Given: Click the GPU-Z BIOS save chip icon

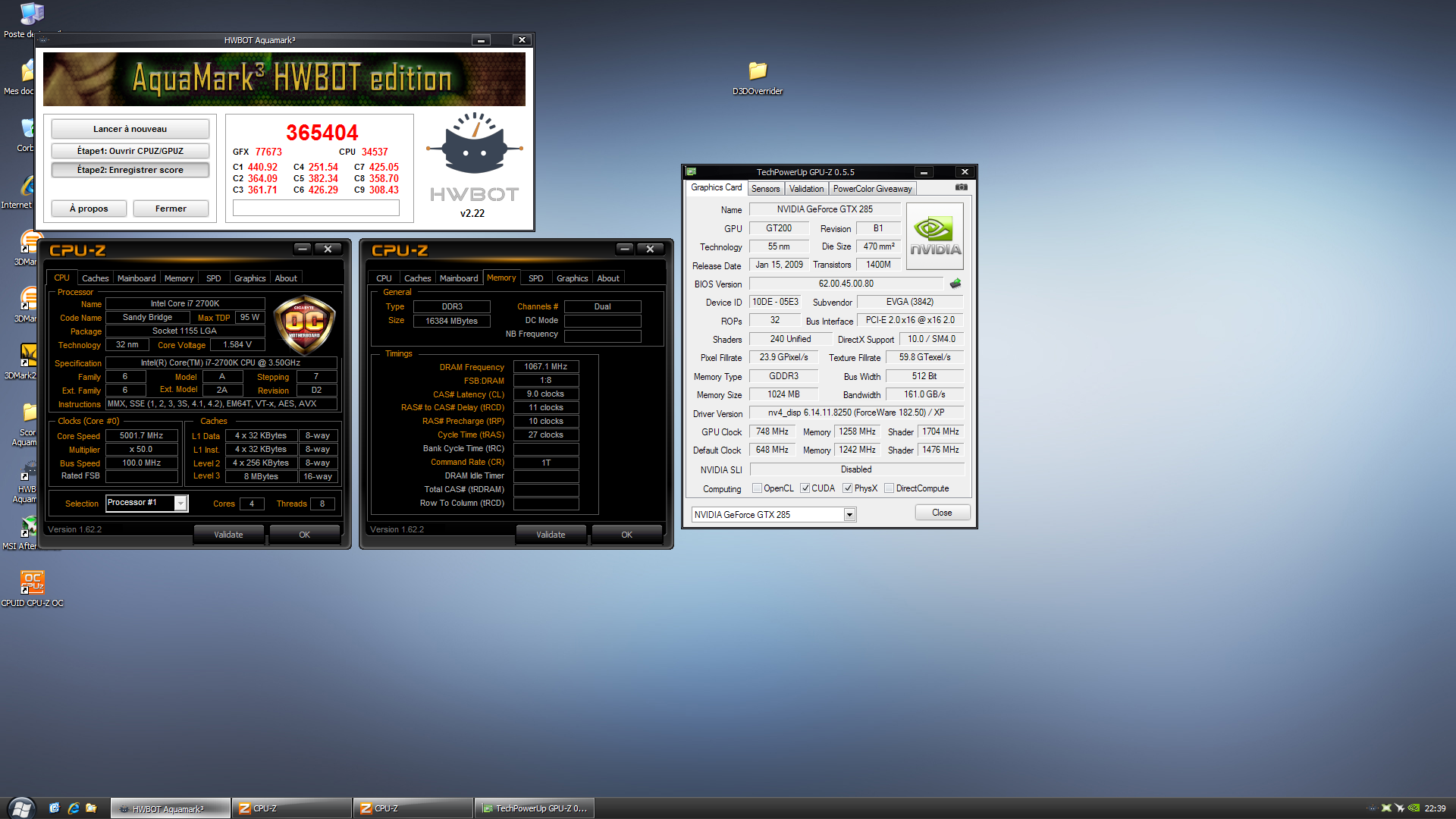Looking at the screenshot, I should [955, 283].
